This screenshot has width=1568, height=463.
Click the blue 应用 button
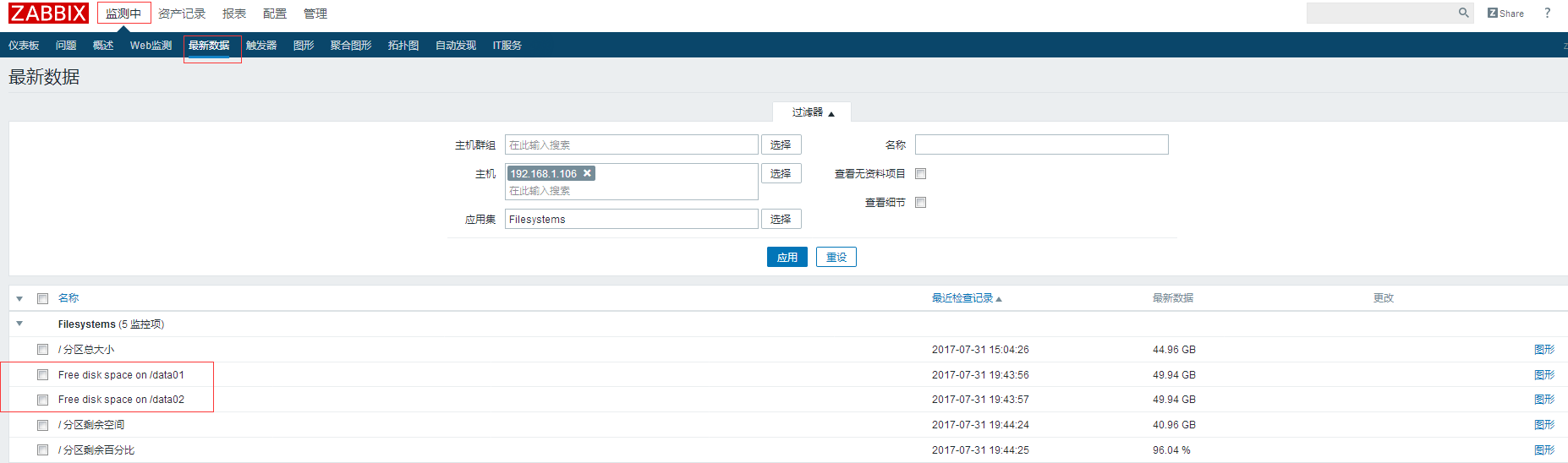[x=787, y=257]
